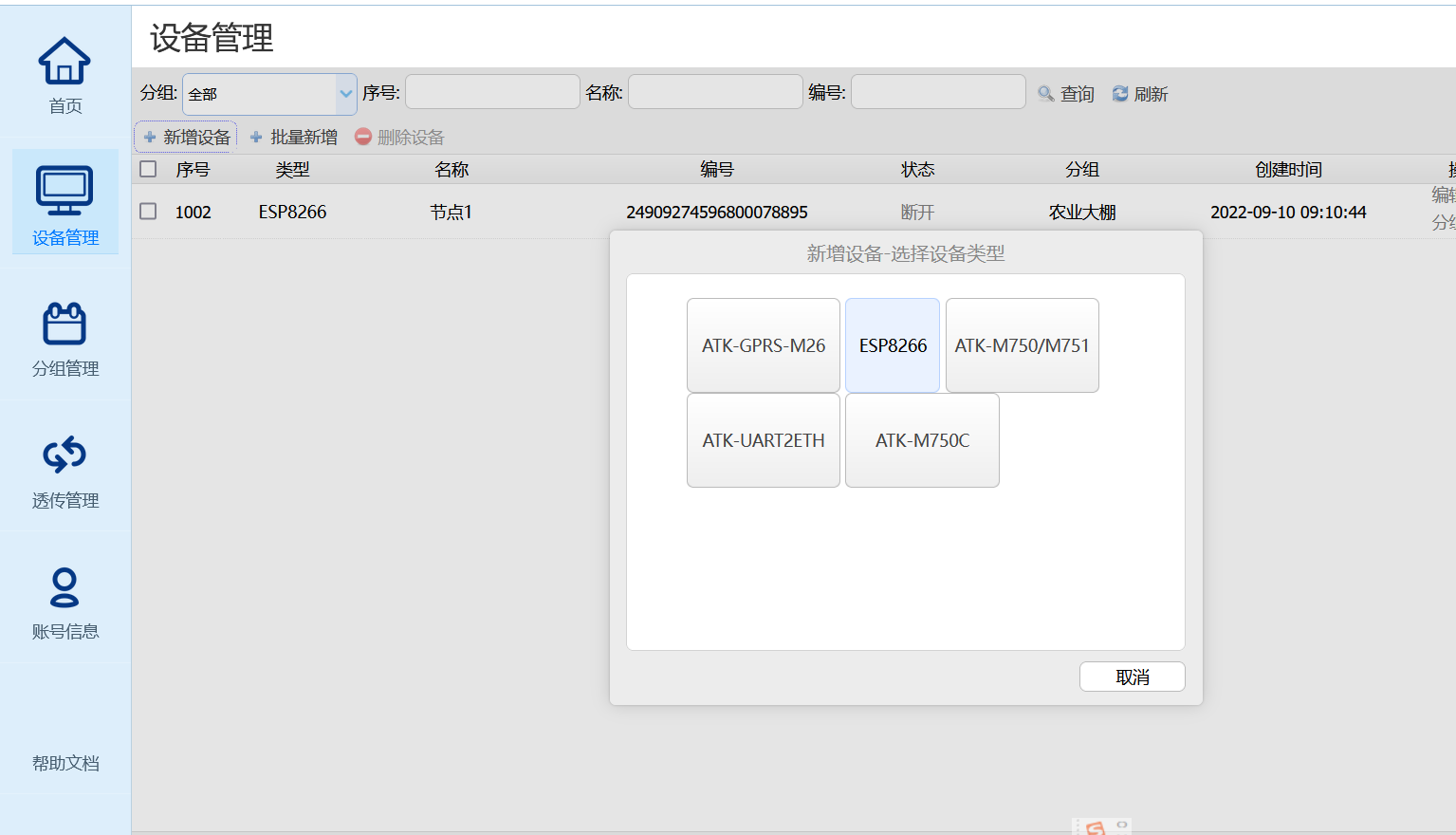
Task: Click the 创建时间 column header
Action: (x=1288, y=169)
